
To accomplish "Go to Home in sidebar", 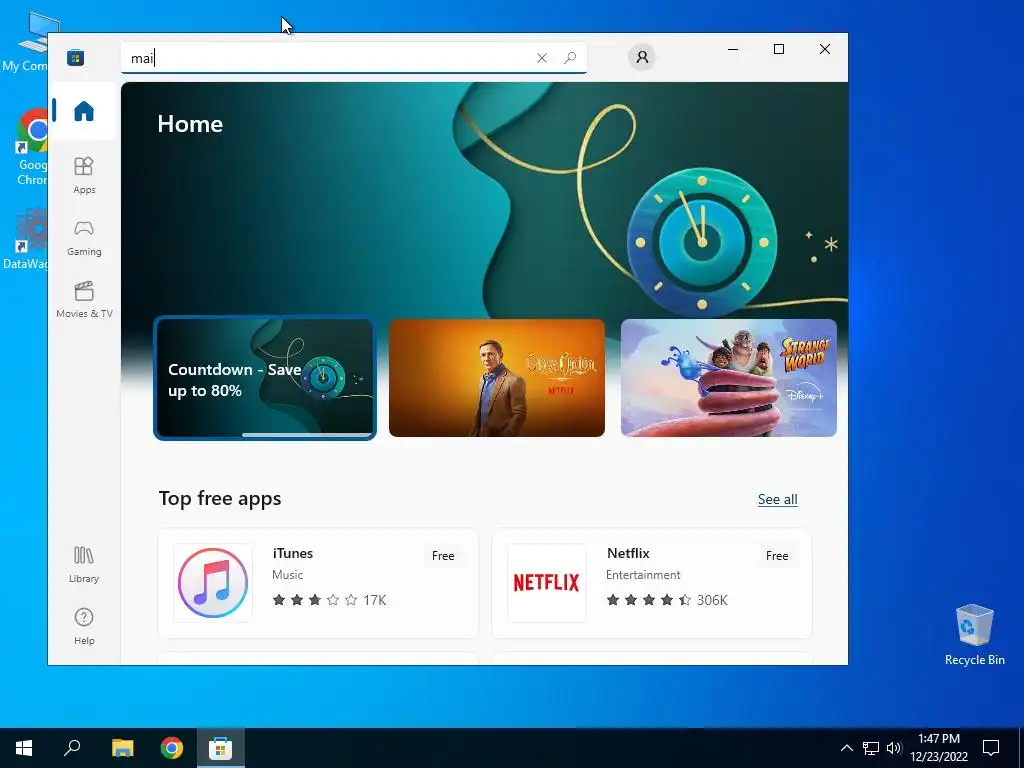I will pos(84,111).
